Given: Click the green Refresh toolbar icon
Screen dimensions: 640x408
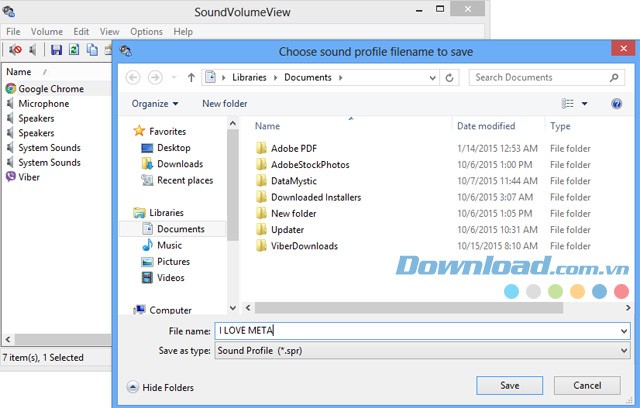Looking at the screenshot, I should (x=74, y=50).
